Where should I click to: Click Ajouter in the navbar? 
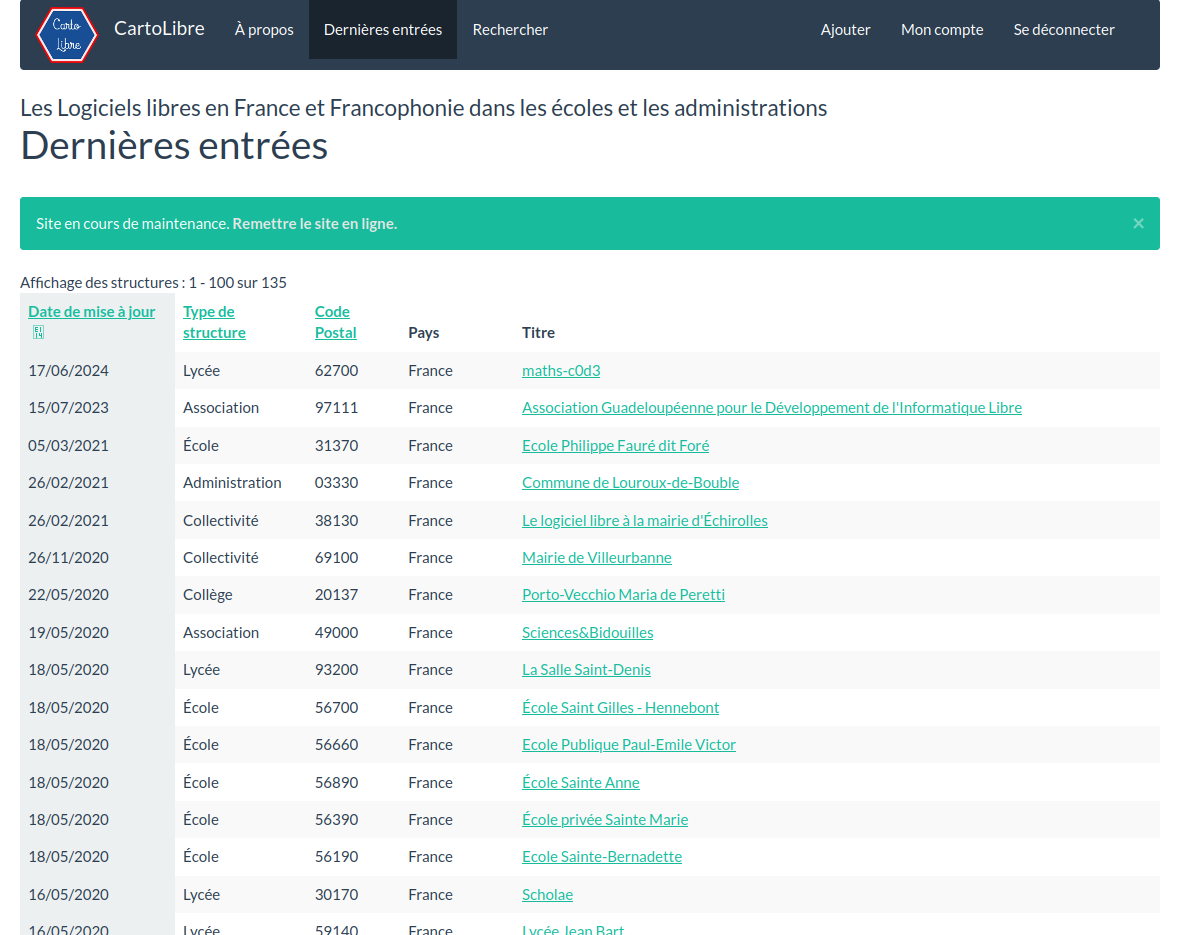pos(845,30)
